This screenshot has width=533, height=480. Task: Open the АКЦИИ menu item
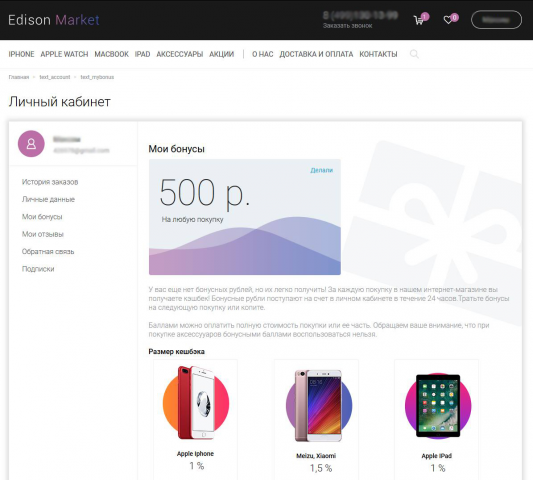pos(222,54)
